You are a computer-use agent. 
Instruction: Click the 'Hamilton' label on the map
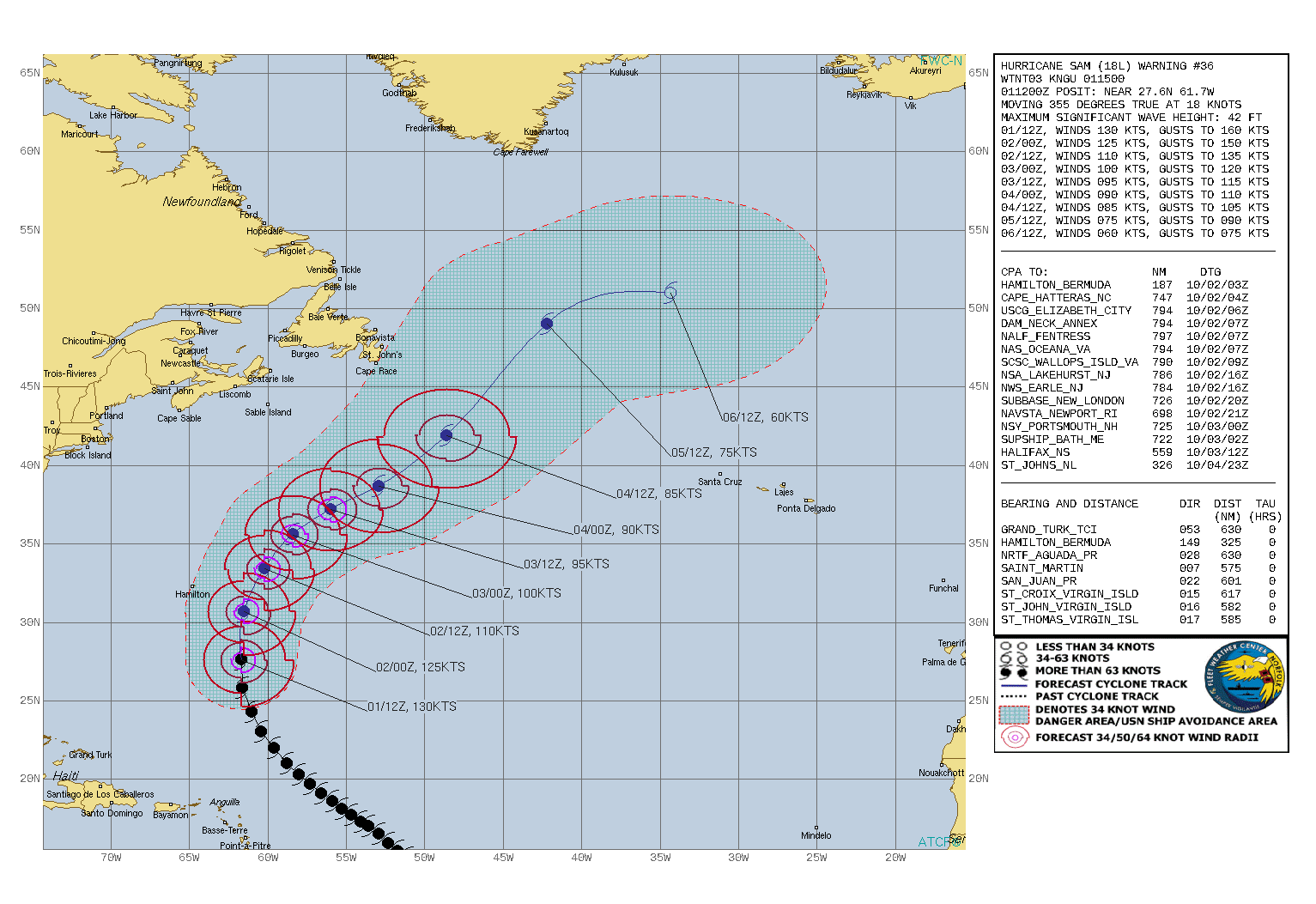(x=192, y=594)
